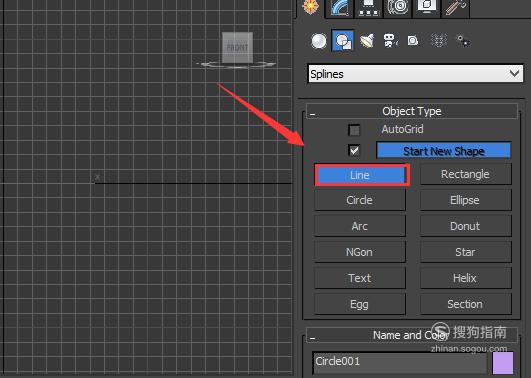Activate the Circle spline tool
Image resolution: width=531 pixels, height=378 pixels.
(360, 200)
